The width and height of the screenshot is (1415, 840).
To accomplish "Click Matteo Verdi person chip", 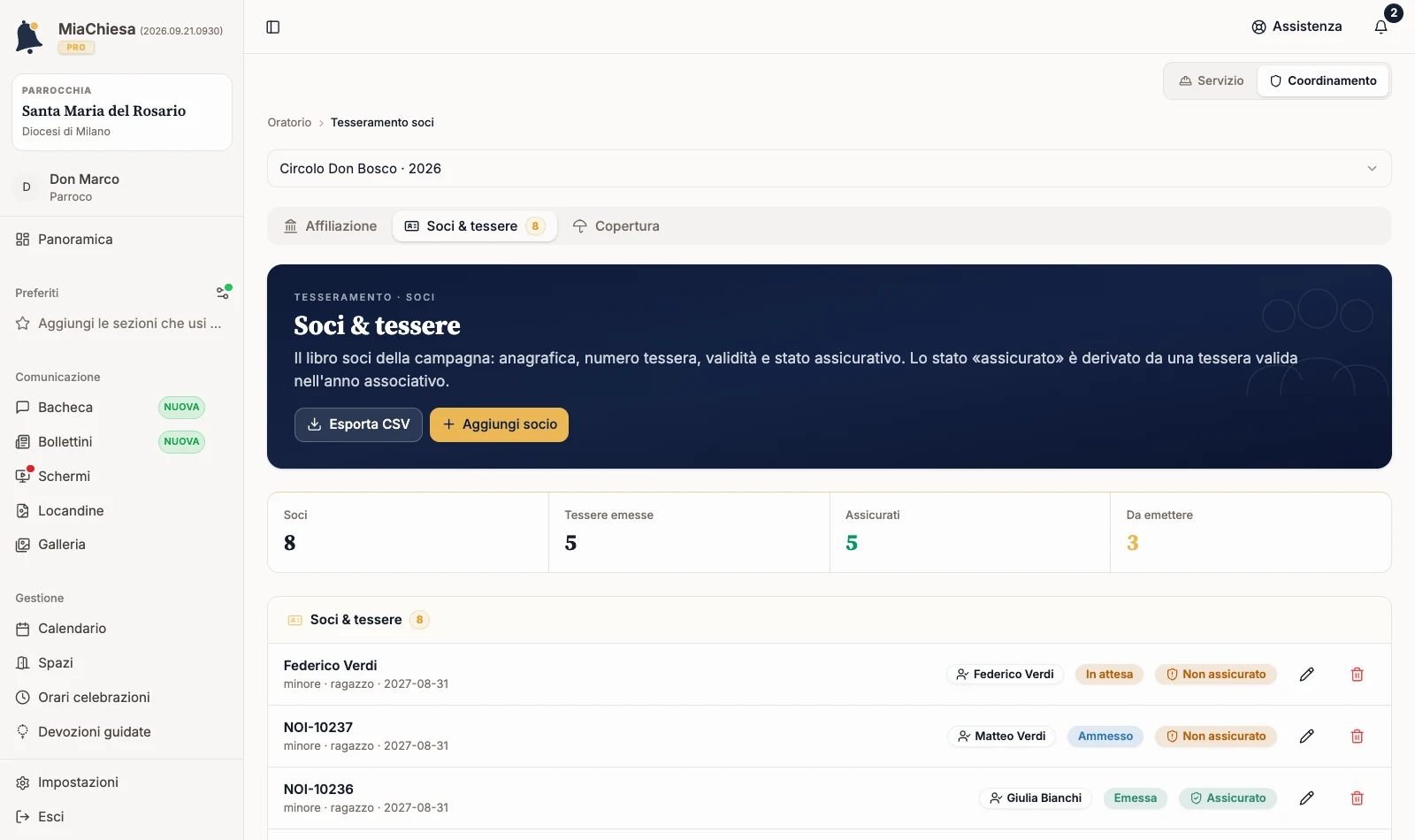I will (1001, 737).
